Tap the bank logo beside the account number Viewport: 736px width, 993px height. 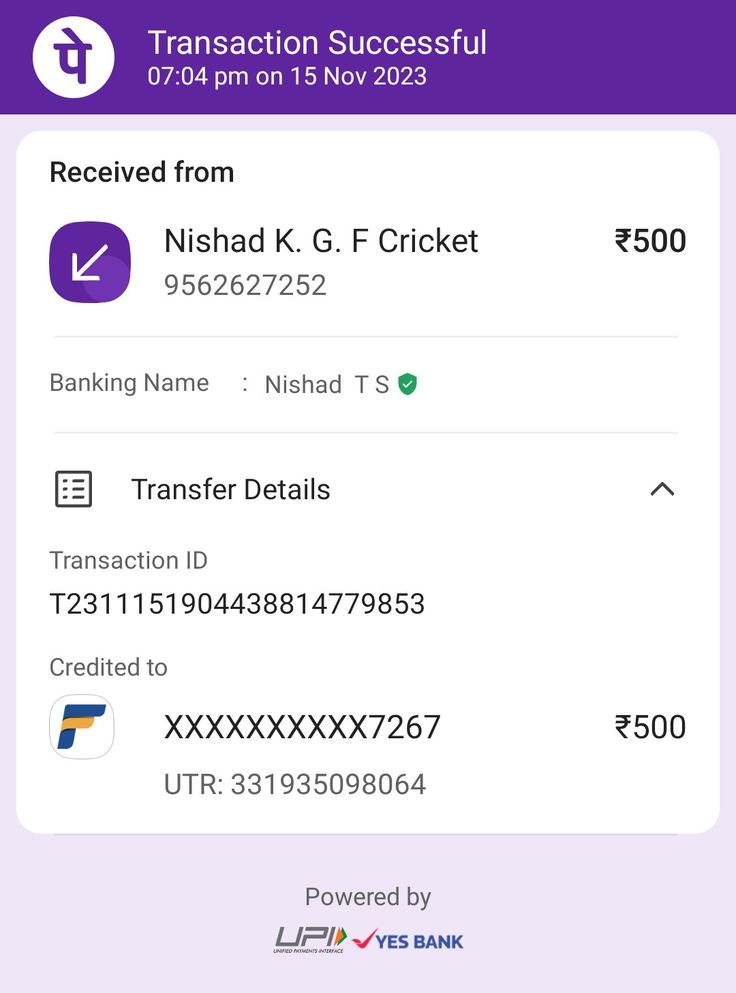[82, 727]
